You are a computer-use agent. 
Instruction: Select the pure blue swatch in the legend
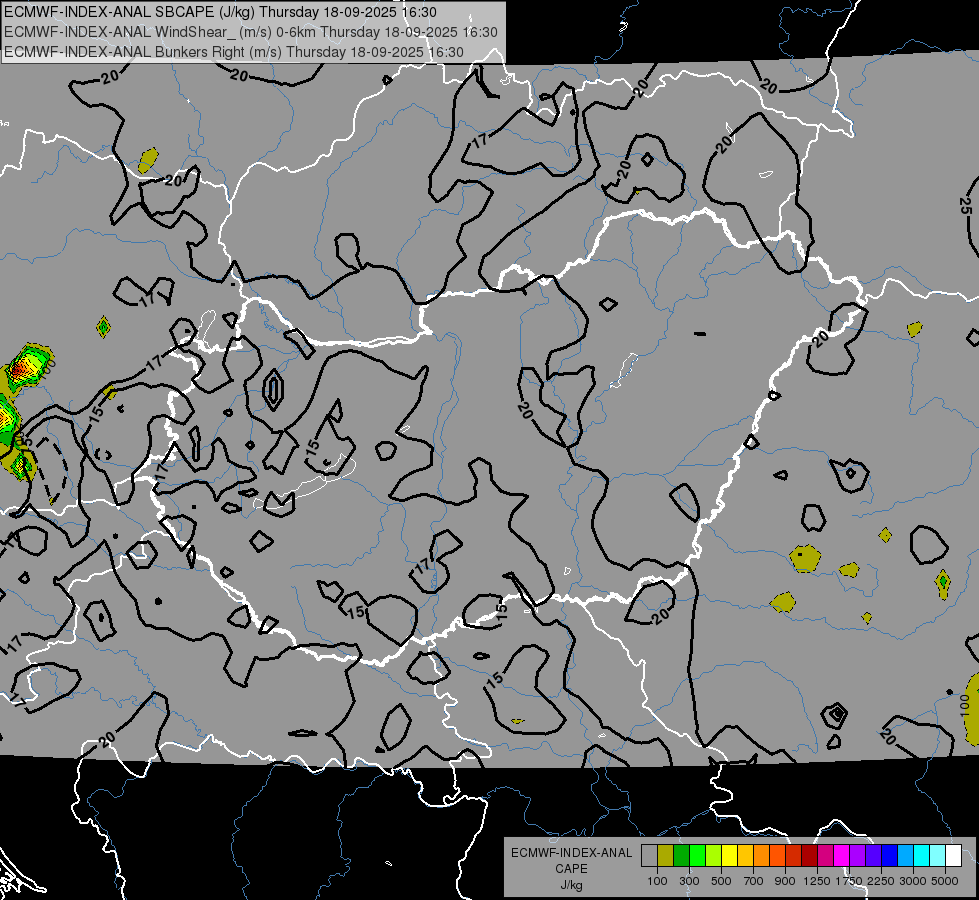(x=889, y=856)
